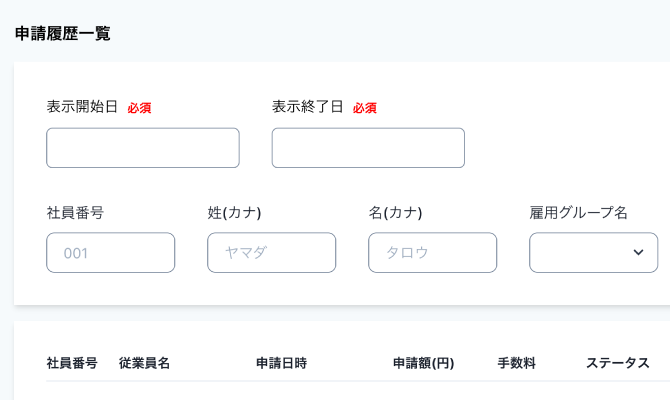Click the 表示開始日 field label
The image size is (670, 400).
[82, 107]
